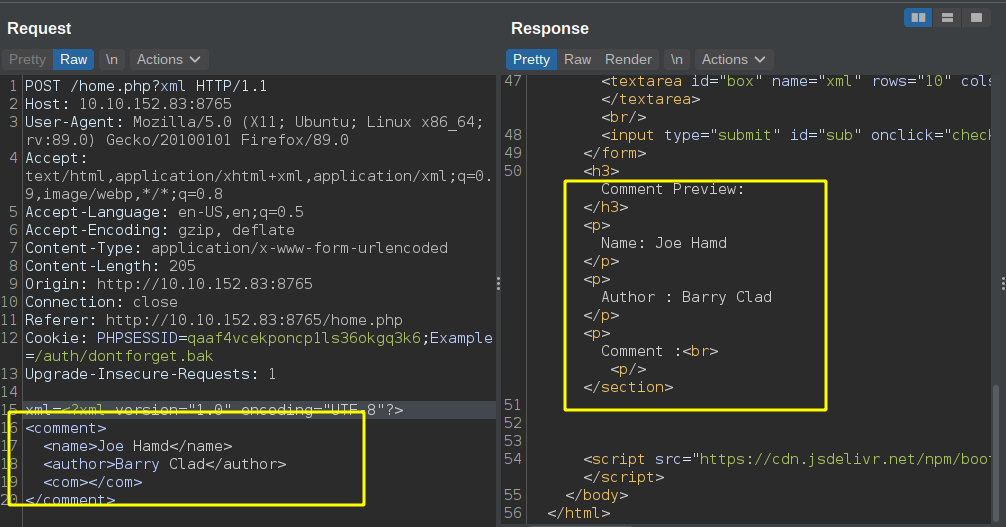Click the textarea id="box" response line
The image size is (1006, 527).
click(x=796, y=81)
